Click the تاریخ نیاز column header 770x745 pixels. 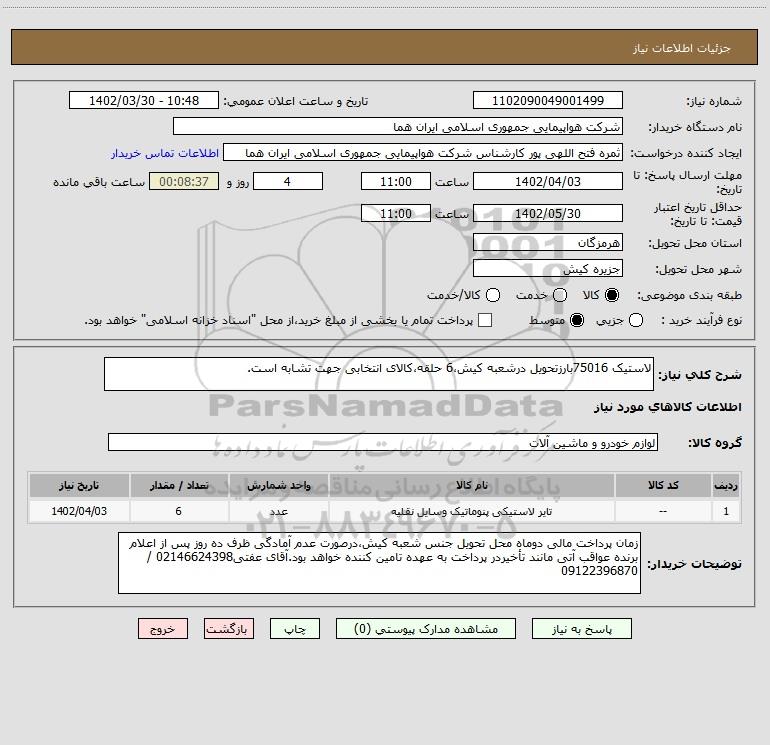click(x=79, y=485)
